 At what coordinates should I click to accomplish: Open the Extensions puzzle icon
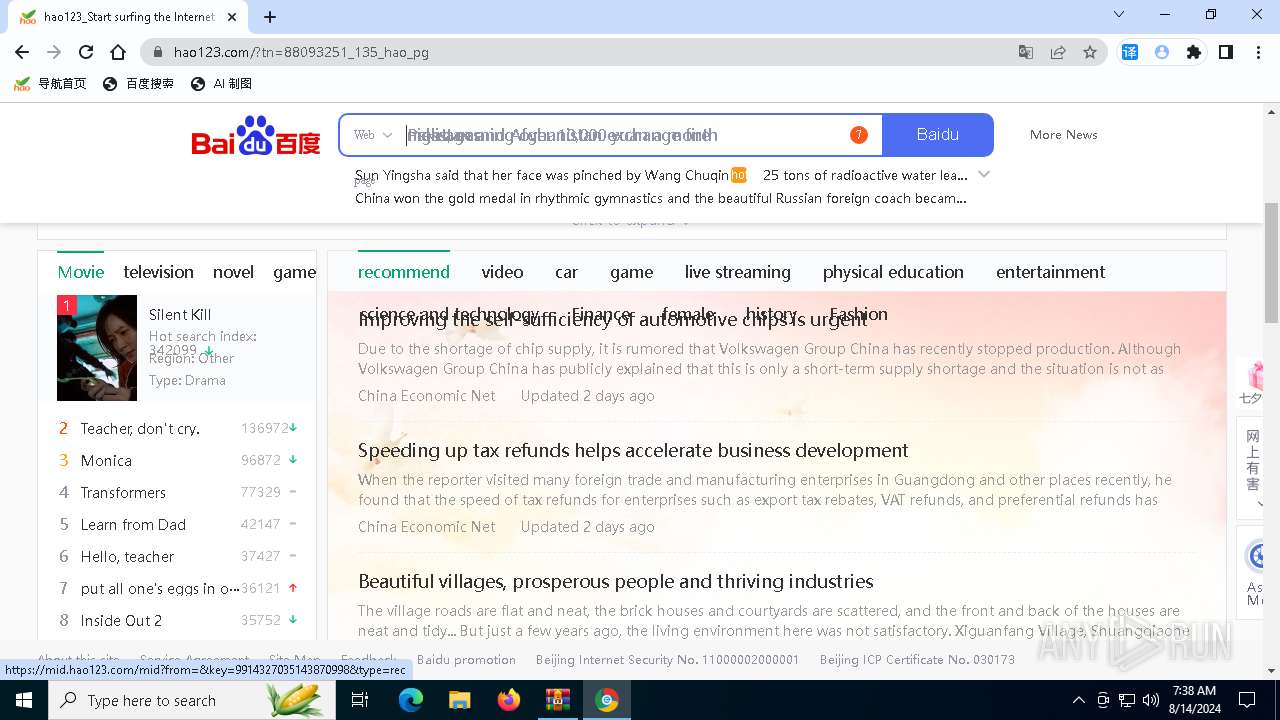click(1194, 52)
